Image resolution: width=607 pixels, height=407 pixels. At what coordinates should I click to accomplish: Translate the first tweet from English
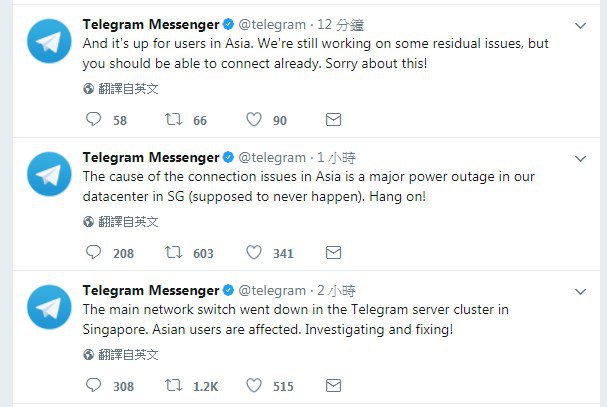121,89
